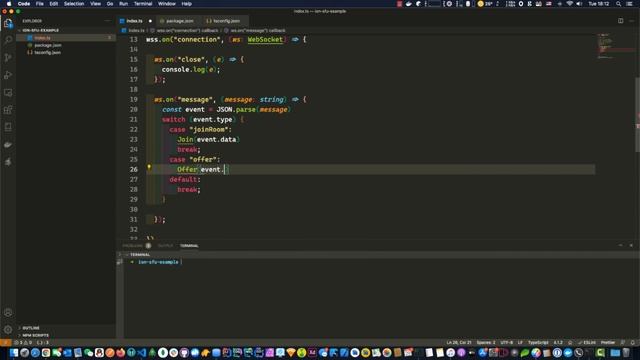Open Extensions view in activity bar
640x360 pixels.
(x=8, y=110)
